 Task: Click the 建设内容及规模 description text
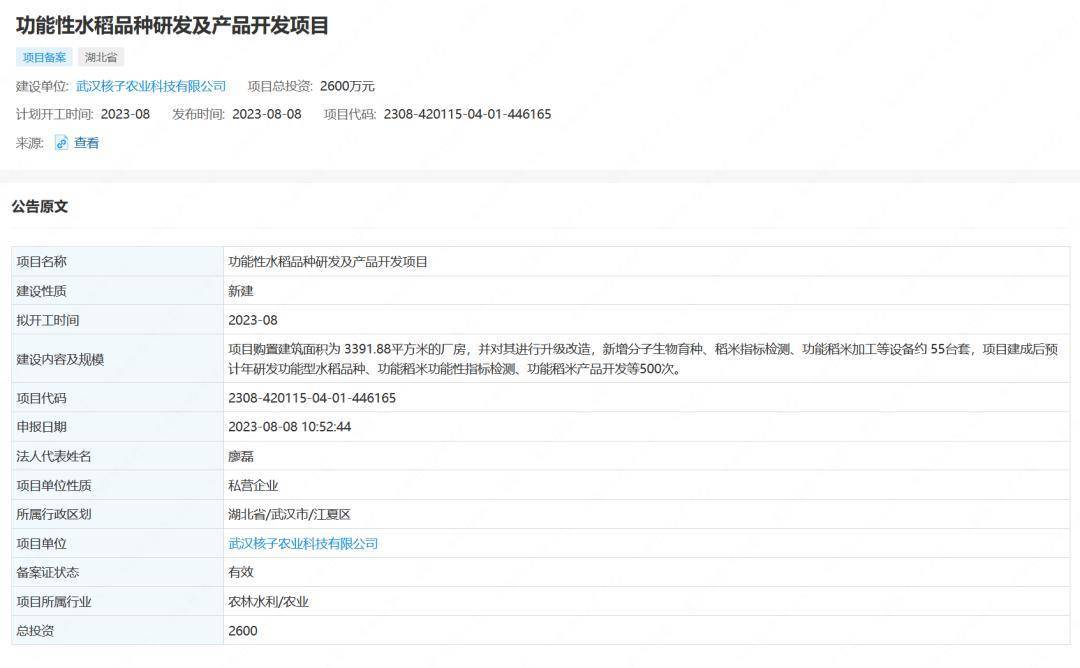click(642, 359)
